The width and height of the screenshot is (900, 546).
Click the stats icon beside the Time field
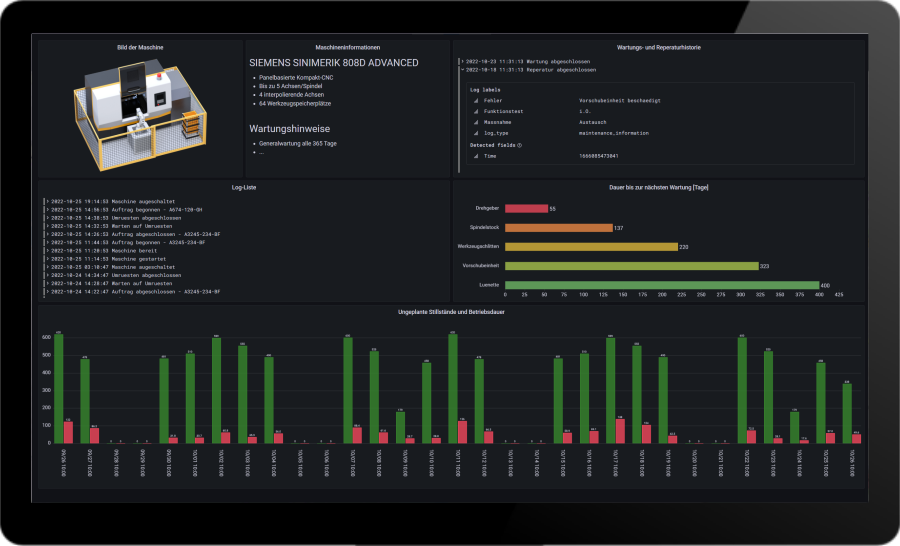(x=476, y=156)
